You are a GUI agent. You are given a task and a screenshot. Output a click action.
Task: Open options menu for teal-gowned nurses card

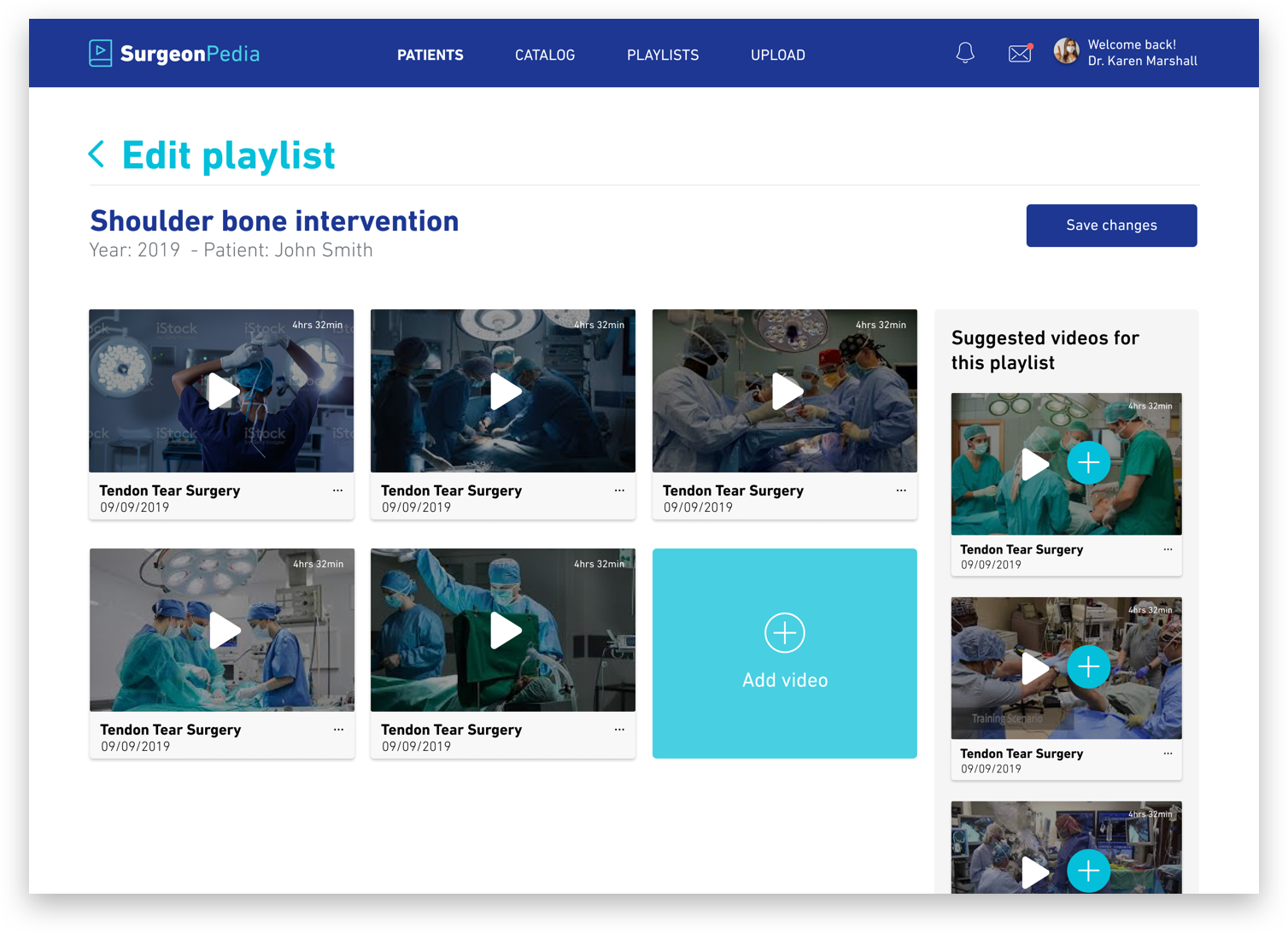pyautogui.click(x=338, y=730)
